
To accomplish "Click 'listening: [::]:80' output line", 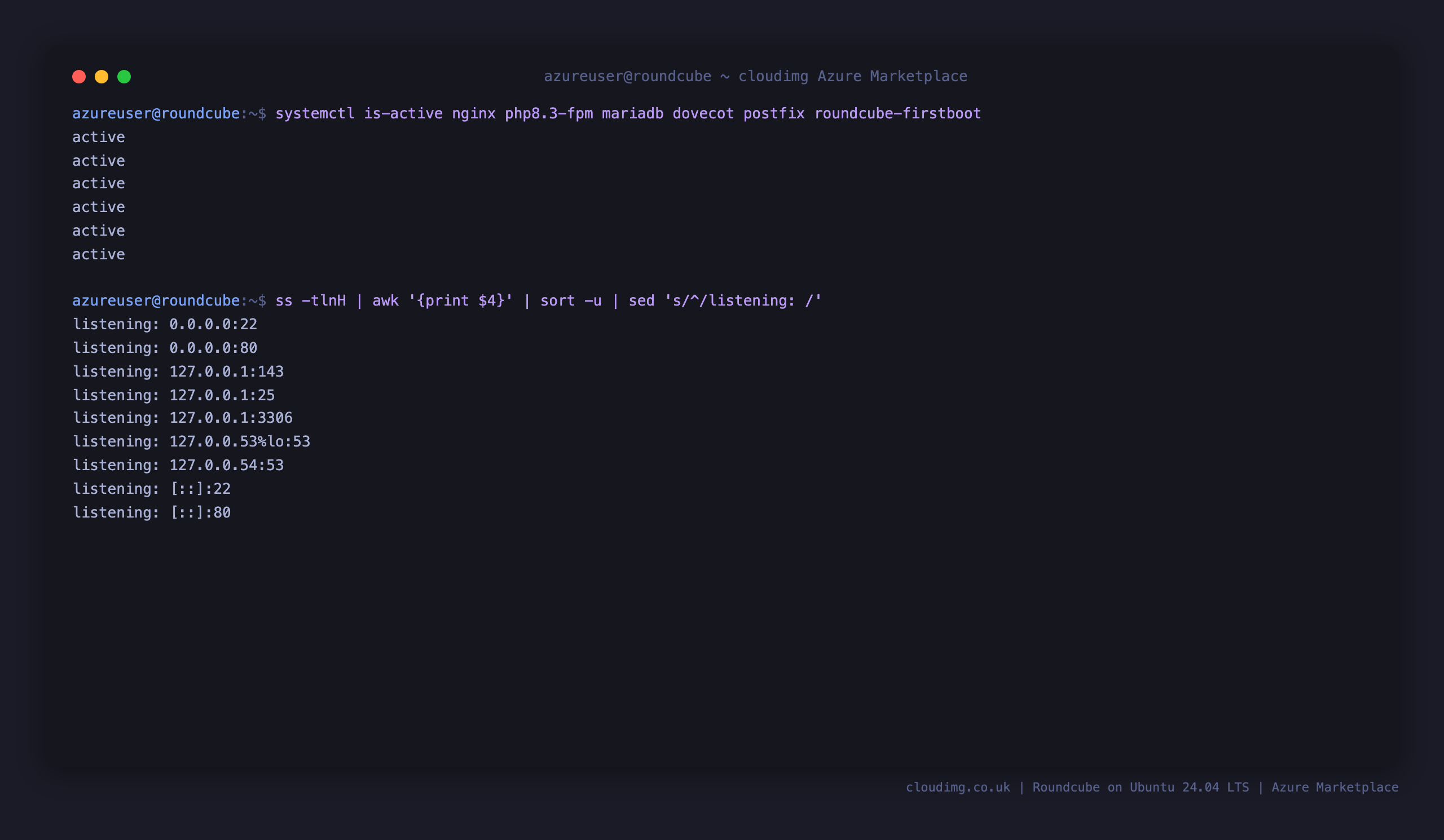I will (x=152, y=512).
